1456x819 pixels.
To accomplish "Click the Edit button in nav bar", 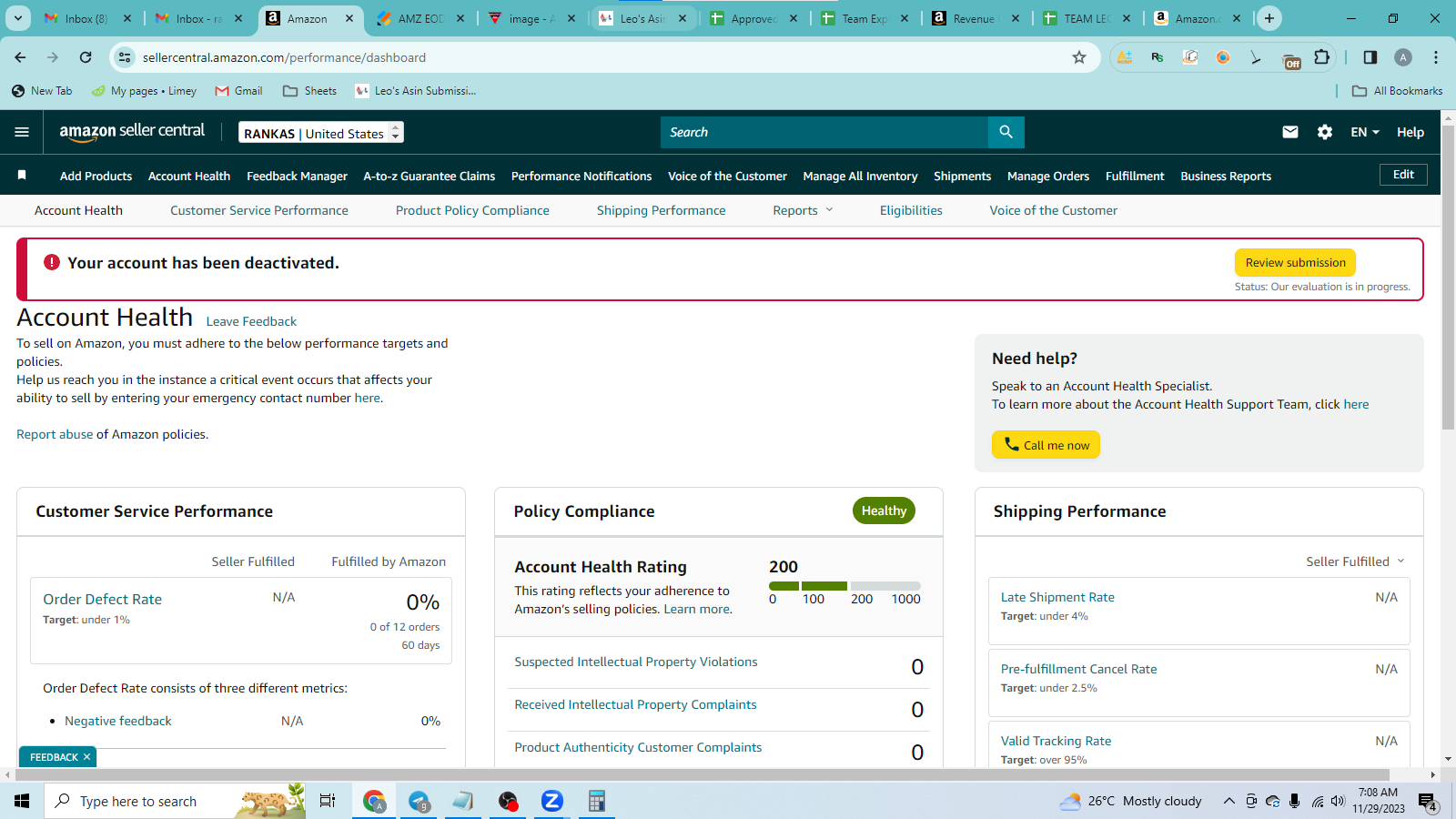I will (x=1403, y=175).
